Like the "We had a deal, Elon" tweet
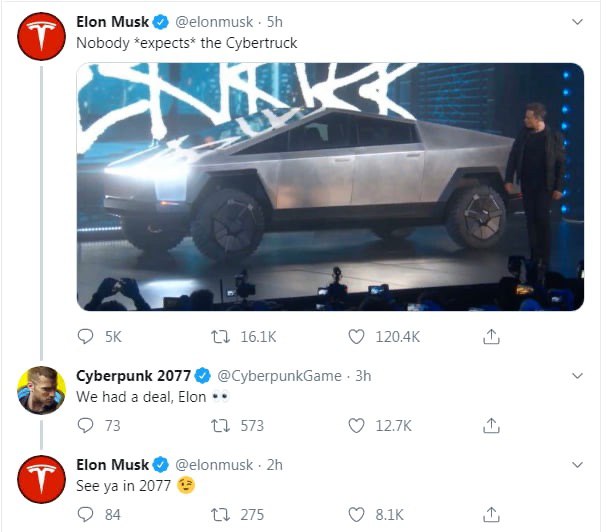The image size is (613, 532). (x=357, y=425)
